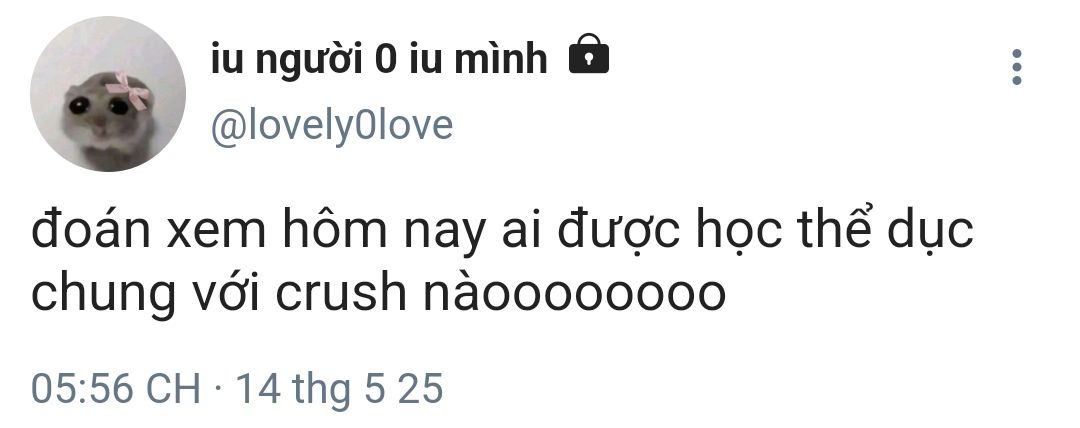Click the word chung on the second line
This screenshot has width=1080, height=428.
click(103, 295)
